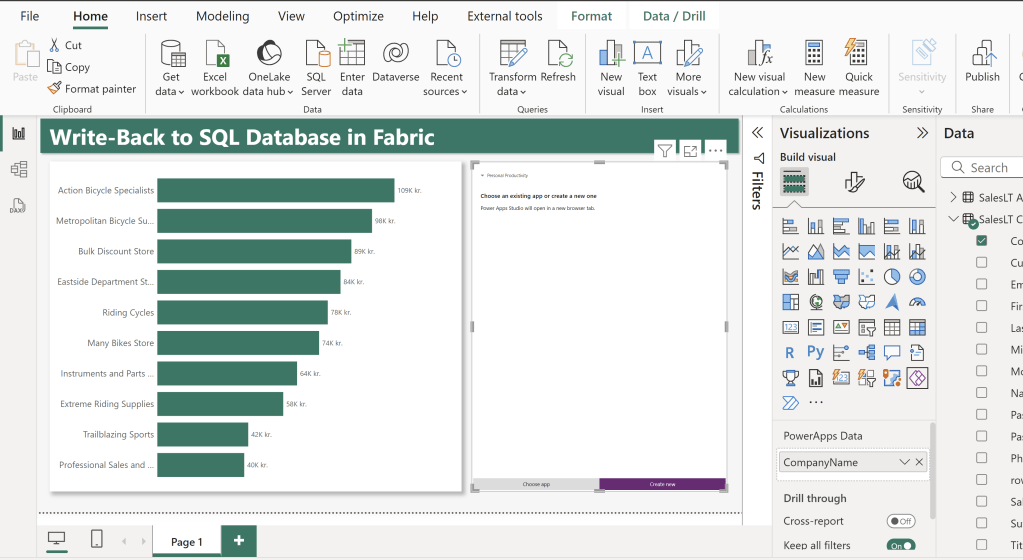Image resolution: width=1023 pixels, height=560 pixels.
Task: Click the Create new button
Action: coord(662,484)
